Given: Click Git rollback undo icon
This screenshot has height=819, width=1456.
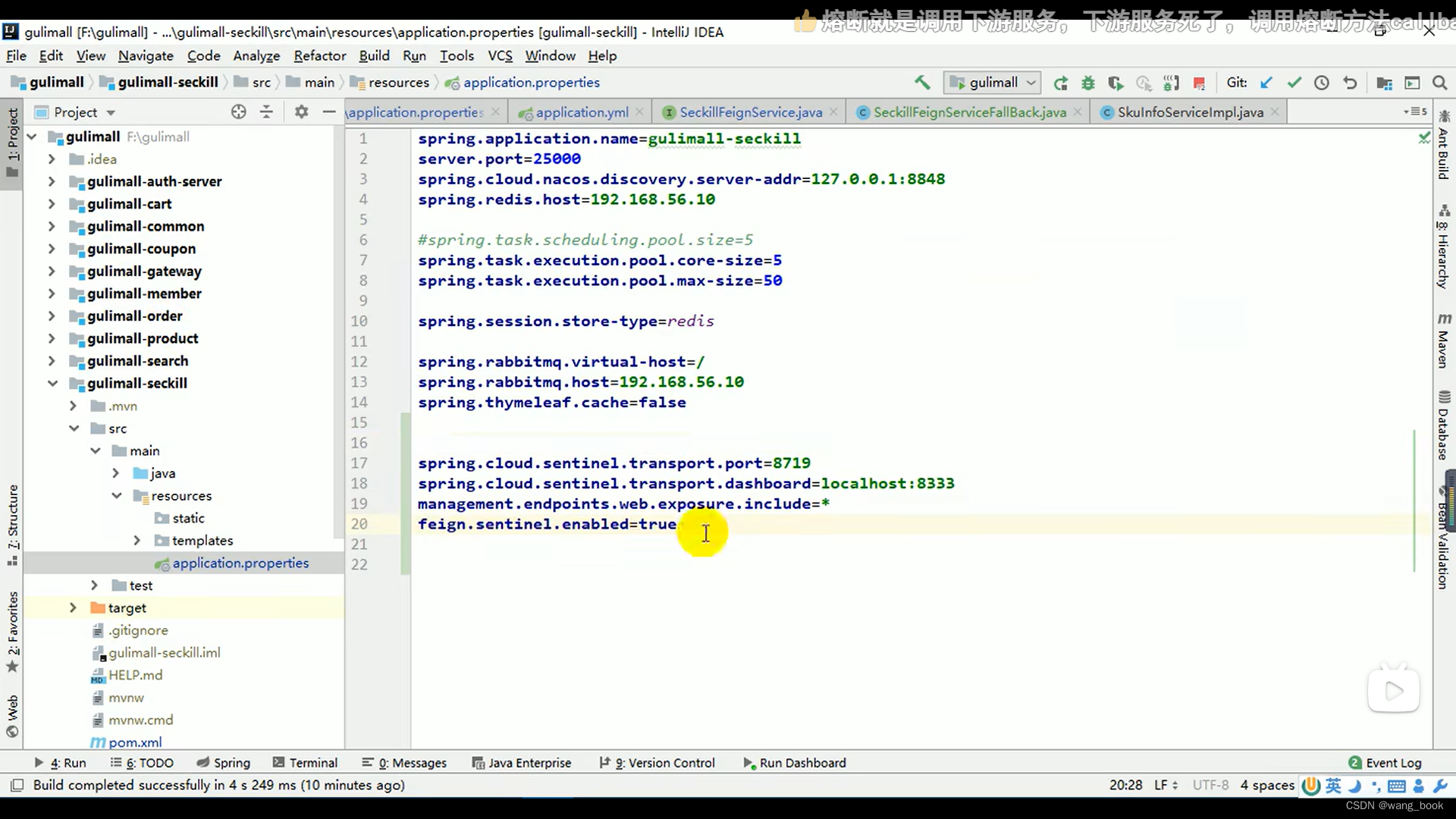Looking at the screenshot, I should point(1350,83).
